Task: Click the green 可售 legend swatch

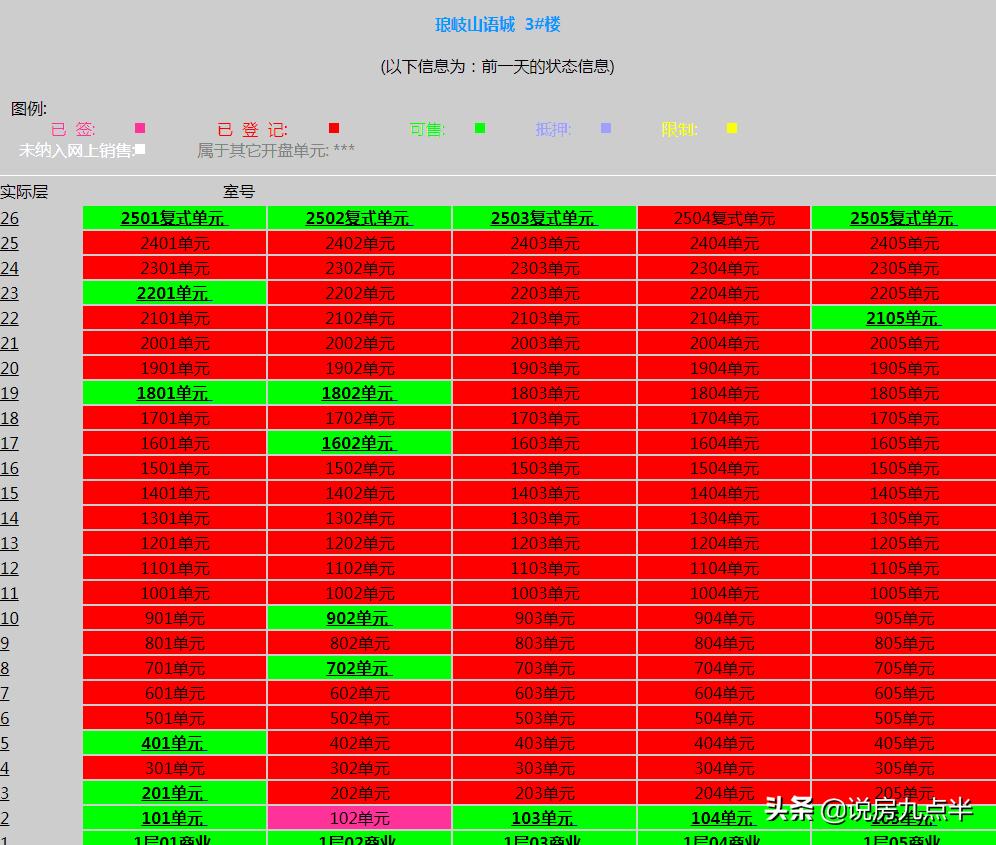Action: (x=480, y=128)
